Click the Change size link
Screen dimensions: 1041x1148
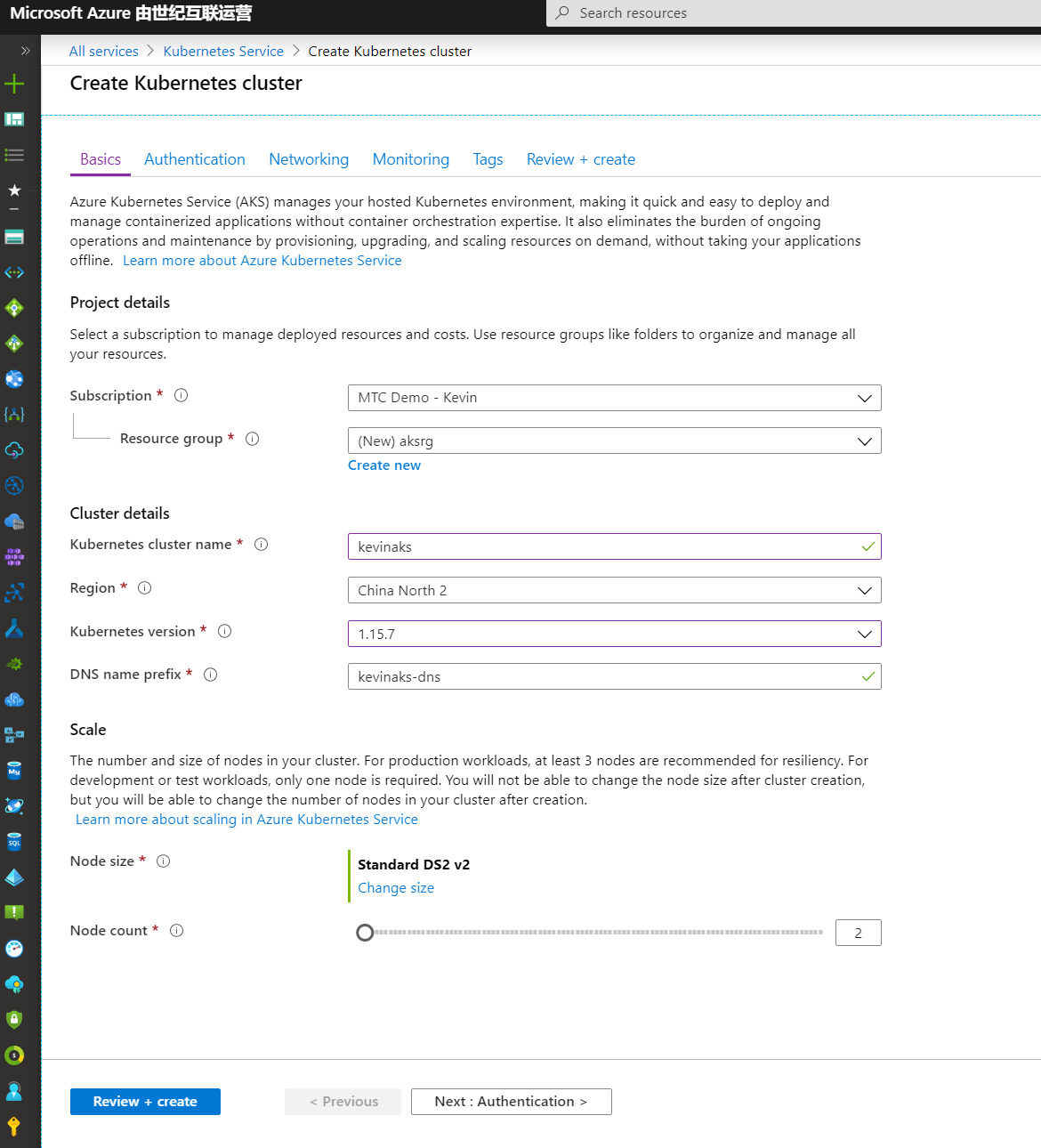(396, 888)
